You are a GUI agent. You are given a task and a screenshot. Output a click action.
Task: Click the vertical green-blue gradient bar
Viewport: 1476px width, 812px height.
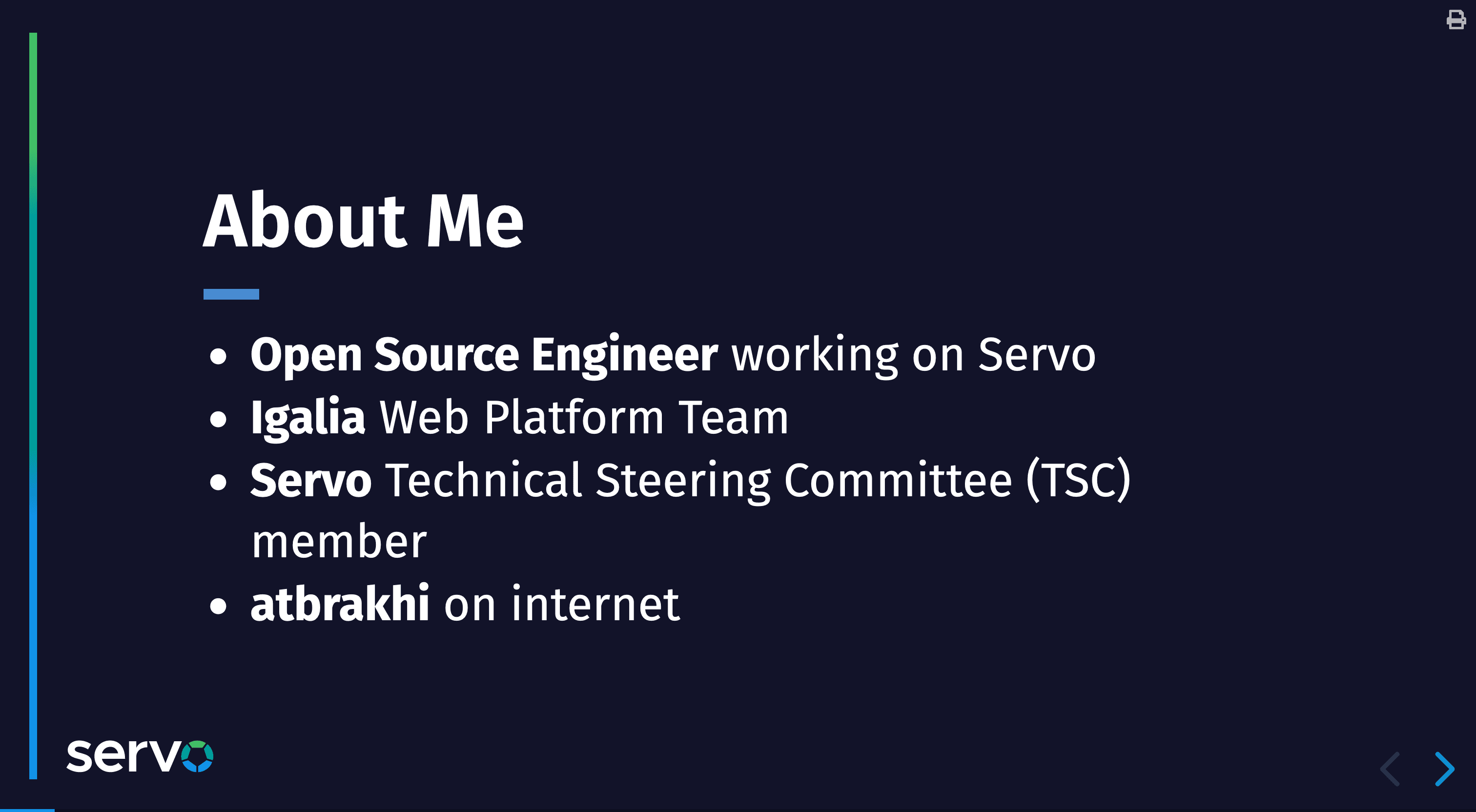point(33,406)
